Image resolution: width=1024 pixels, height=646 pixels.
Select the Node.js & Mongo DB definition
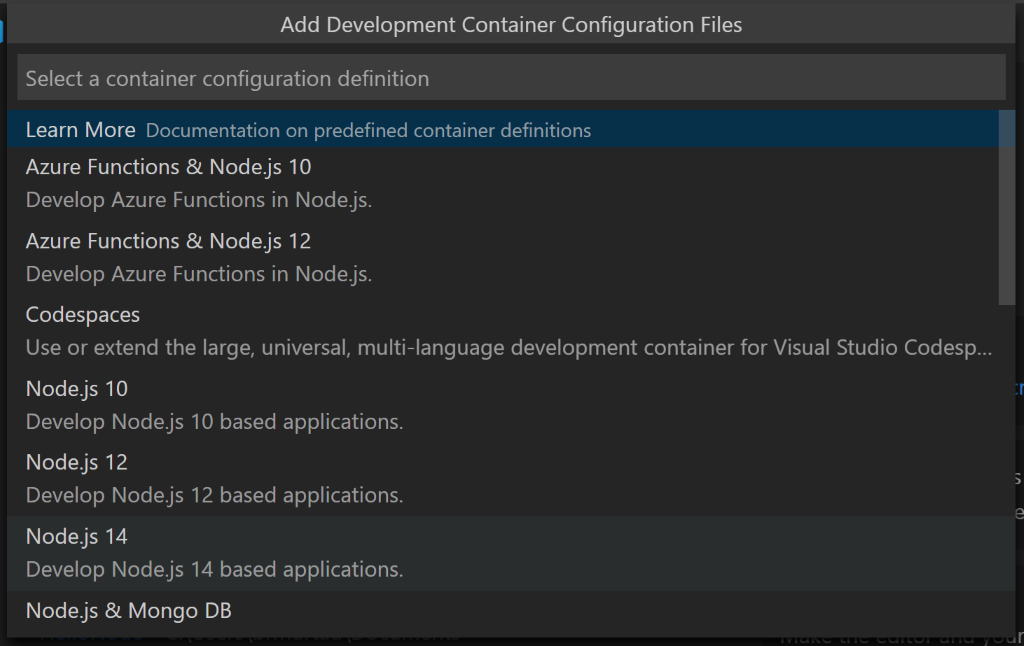point(128,610)
